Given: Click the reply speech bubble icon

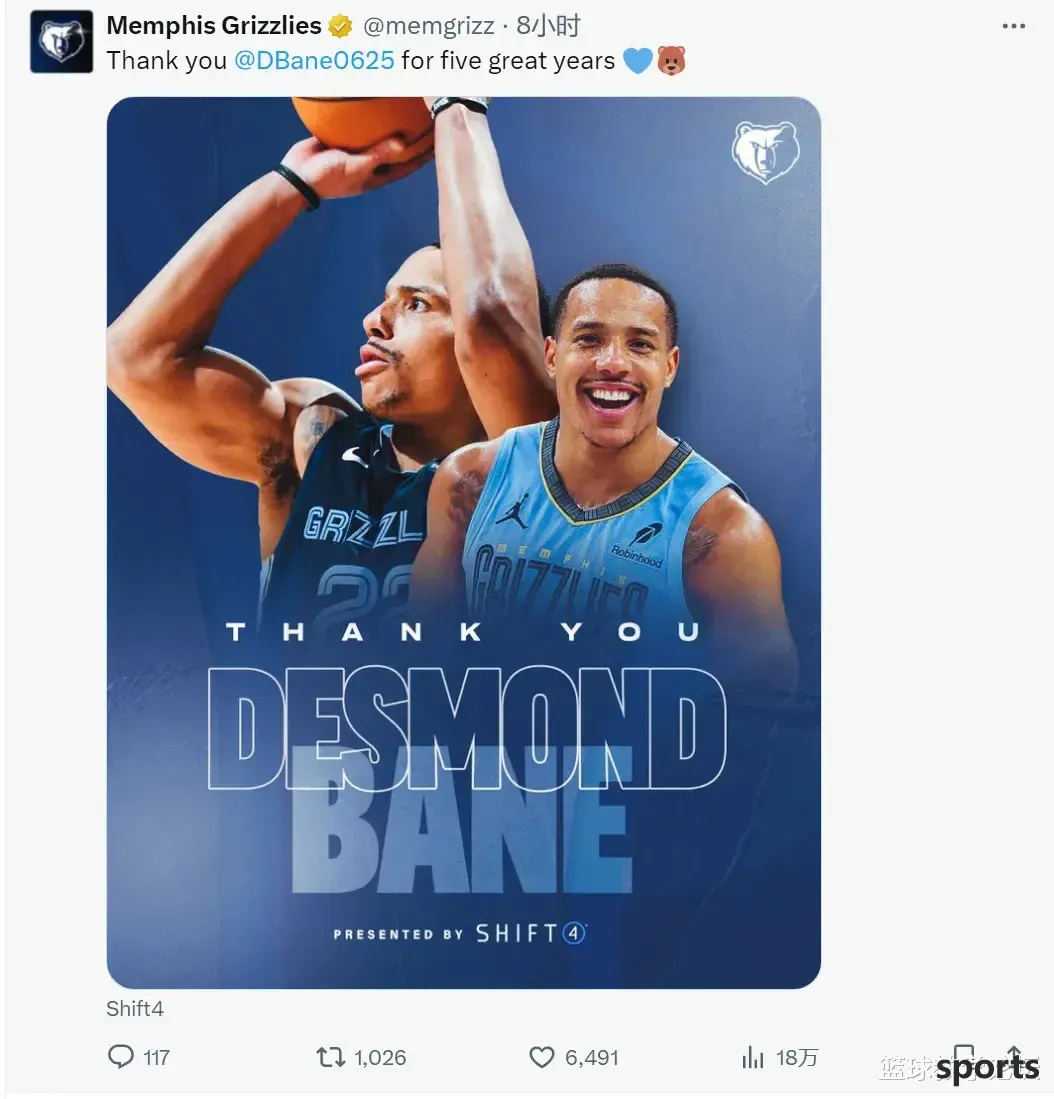Looking at the screenshot, I should (x=121, y=1056).
